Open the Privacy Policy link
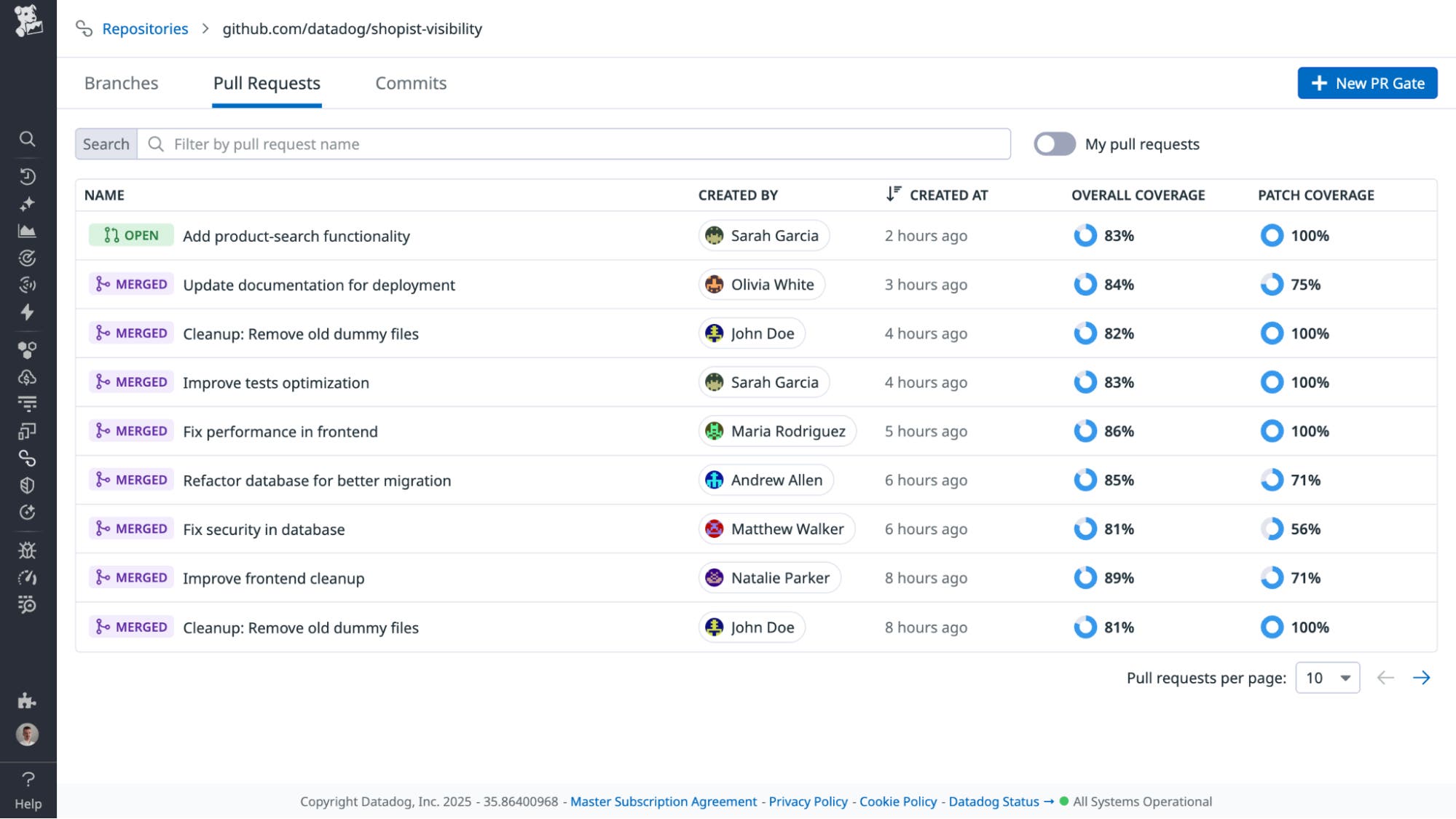 click(807, 802)
